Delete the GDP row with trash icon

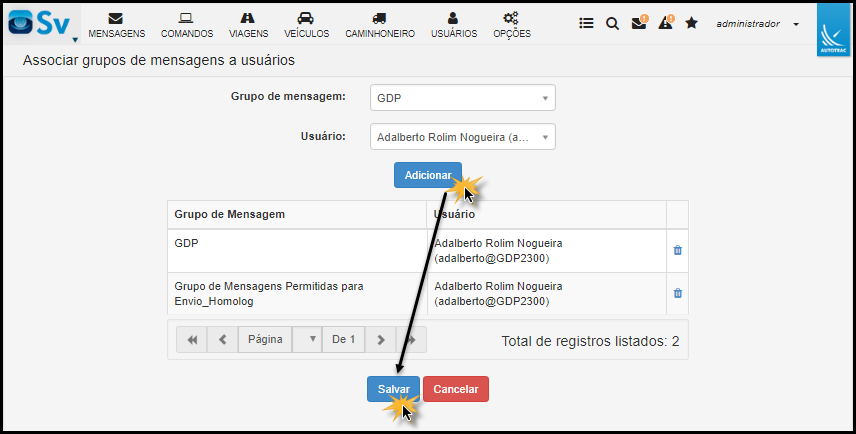click(677, 250)
